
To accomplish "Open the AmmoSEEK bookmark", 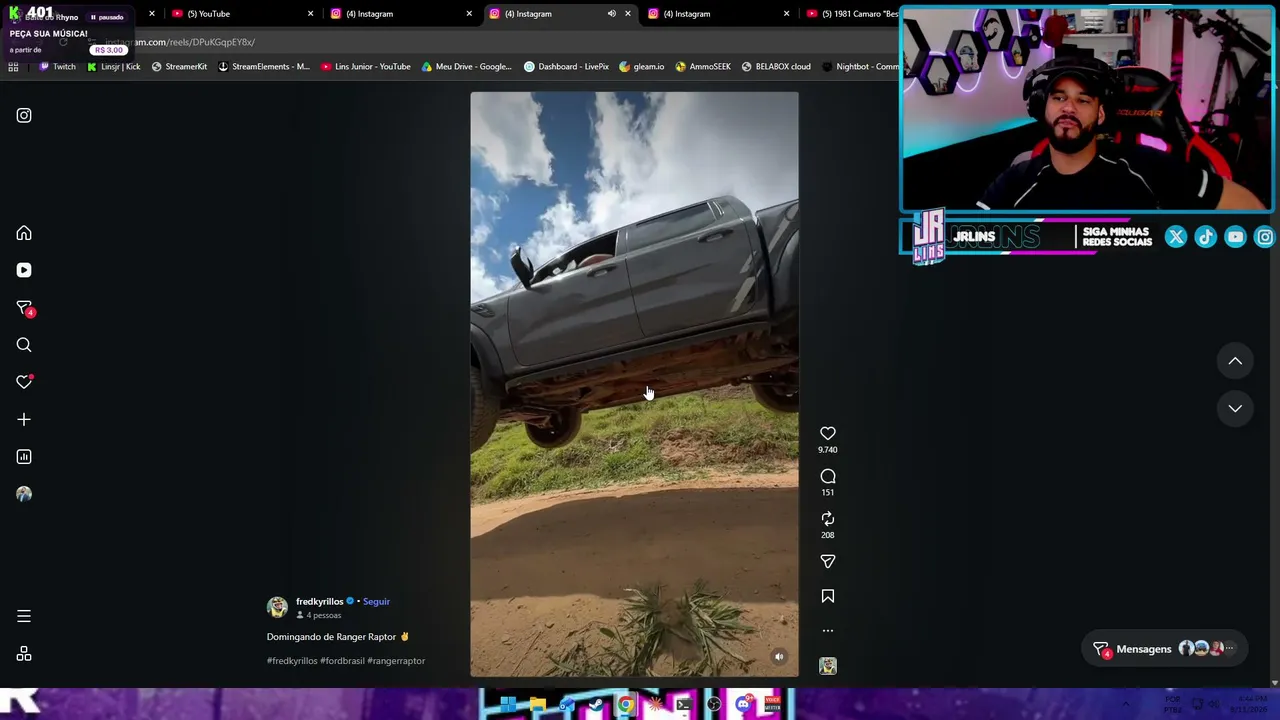I will [703, 67].
